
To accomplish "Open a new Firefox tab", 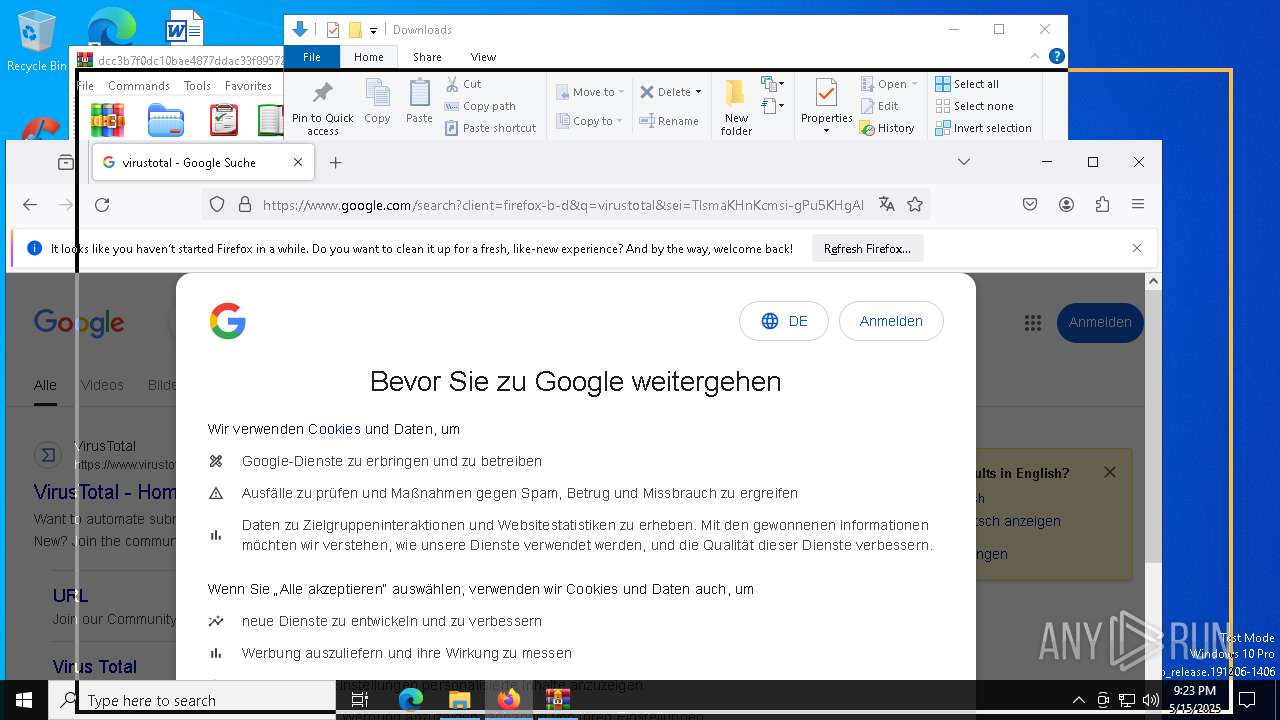I will pos(336,162).
